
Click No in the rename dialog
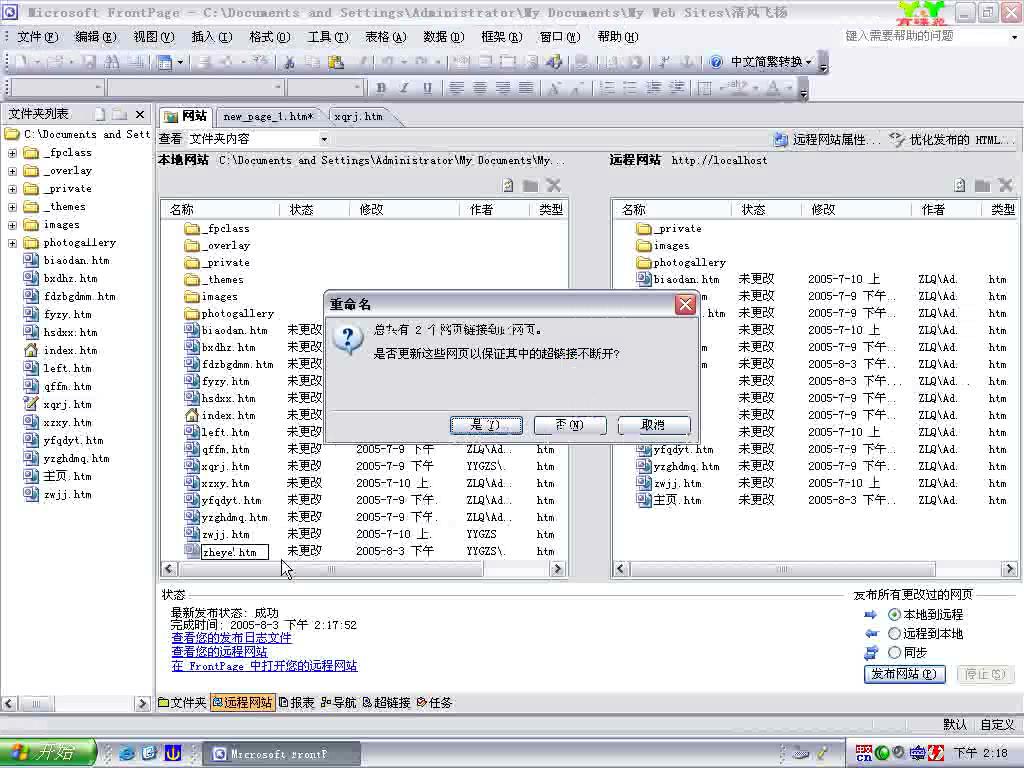coord(569,425)
